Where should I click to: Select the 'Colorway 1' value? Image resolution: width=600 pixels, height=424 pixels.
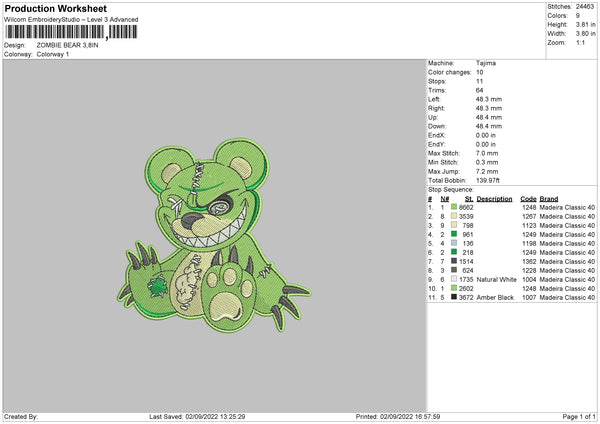(53, 54)
